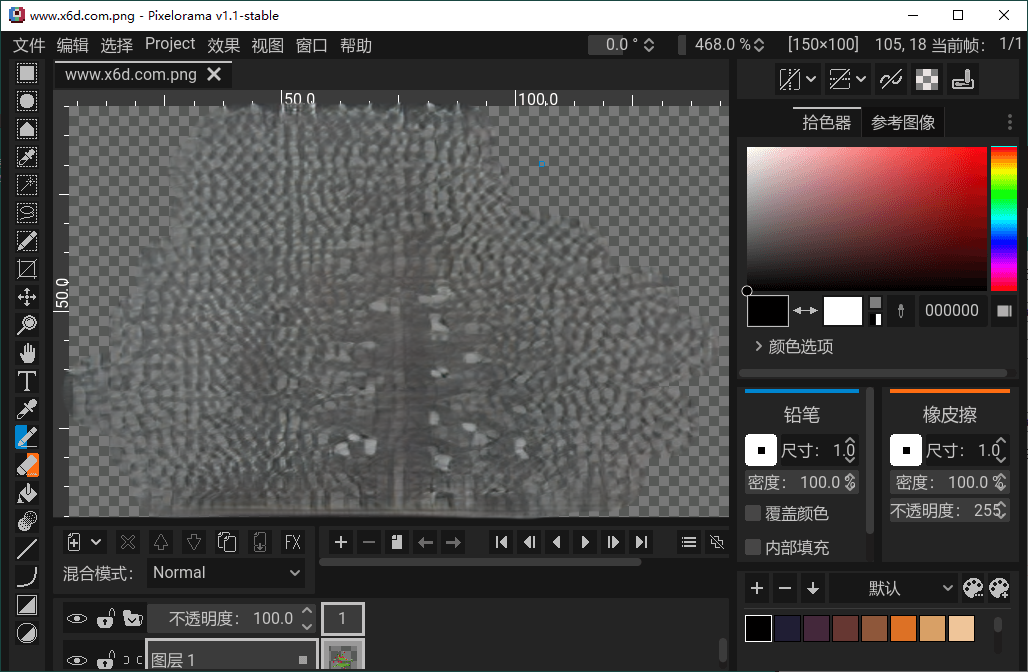Jump to the last frame

[641, 542]
